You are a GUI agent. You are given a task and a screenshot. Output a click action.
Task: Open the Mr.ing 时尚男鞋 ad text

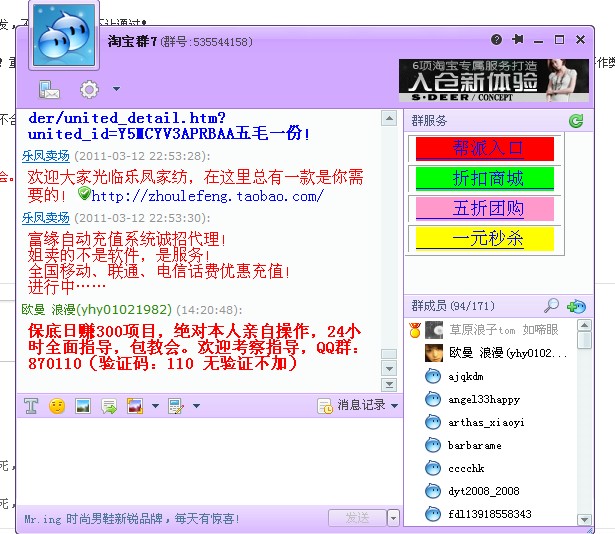(x=132, y=519)
